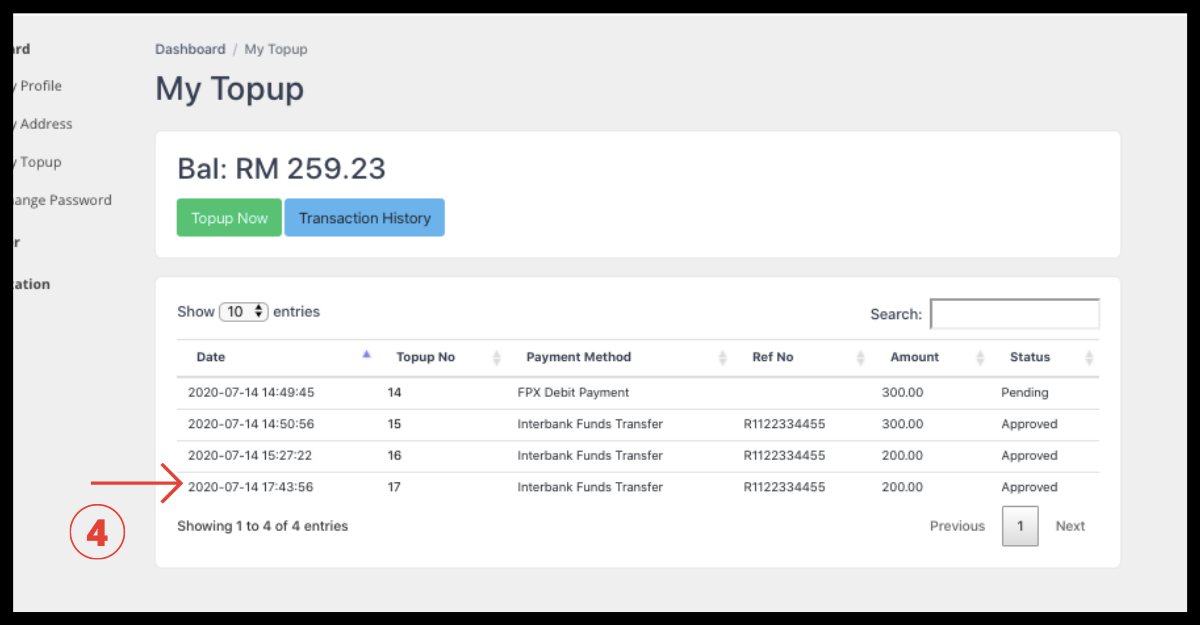The image size is (1200, 625).
Task: Select page 1 in pagination
Action: click(x=1020, y=526)
